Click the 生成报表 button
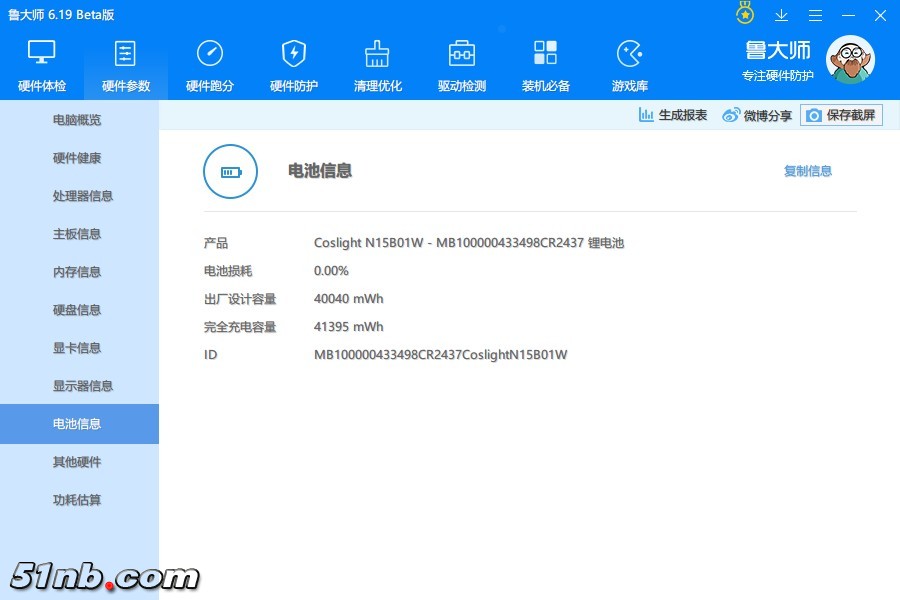The image size is (900, 600). pos(673,115)
